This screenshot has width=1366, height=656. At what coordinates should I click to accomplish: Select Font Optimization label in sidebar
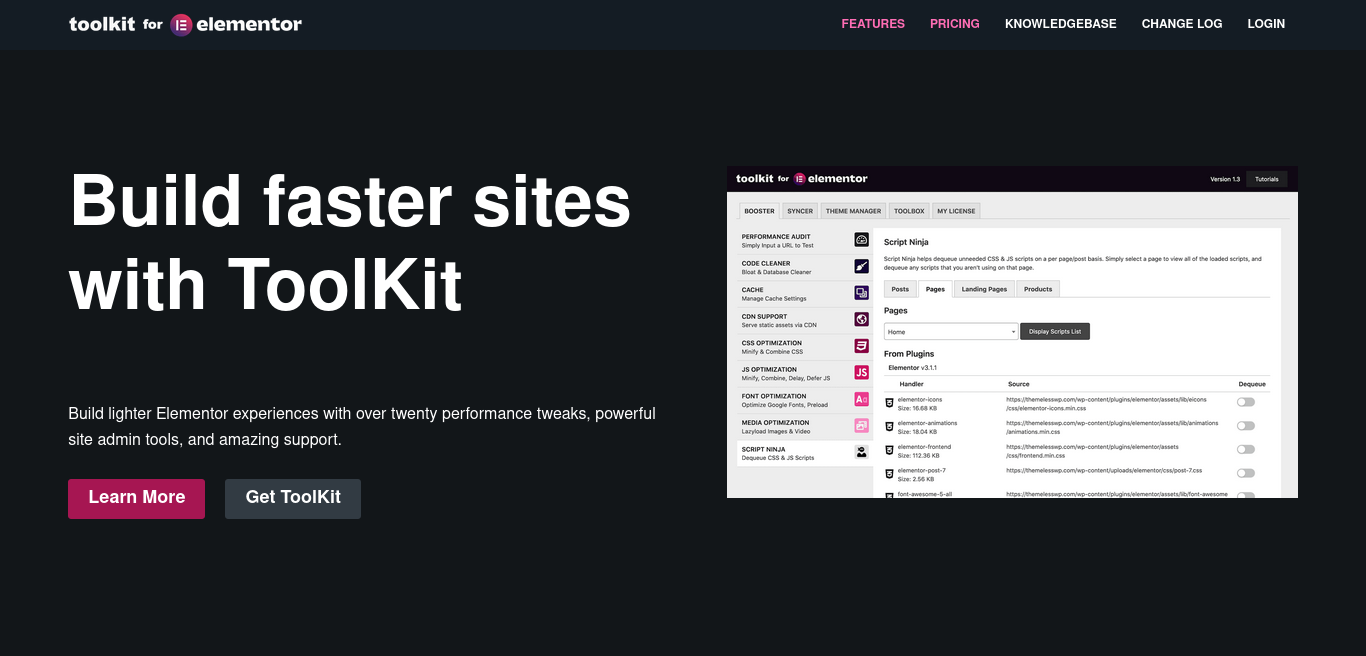(774, 396)
